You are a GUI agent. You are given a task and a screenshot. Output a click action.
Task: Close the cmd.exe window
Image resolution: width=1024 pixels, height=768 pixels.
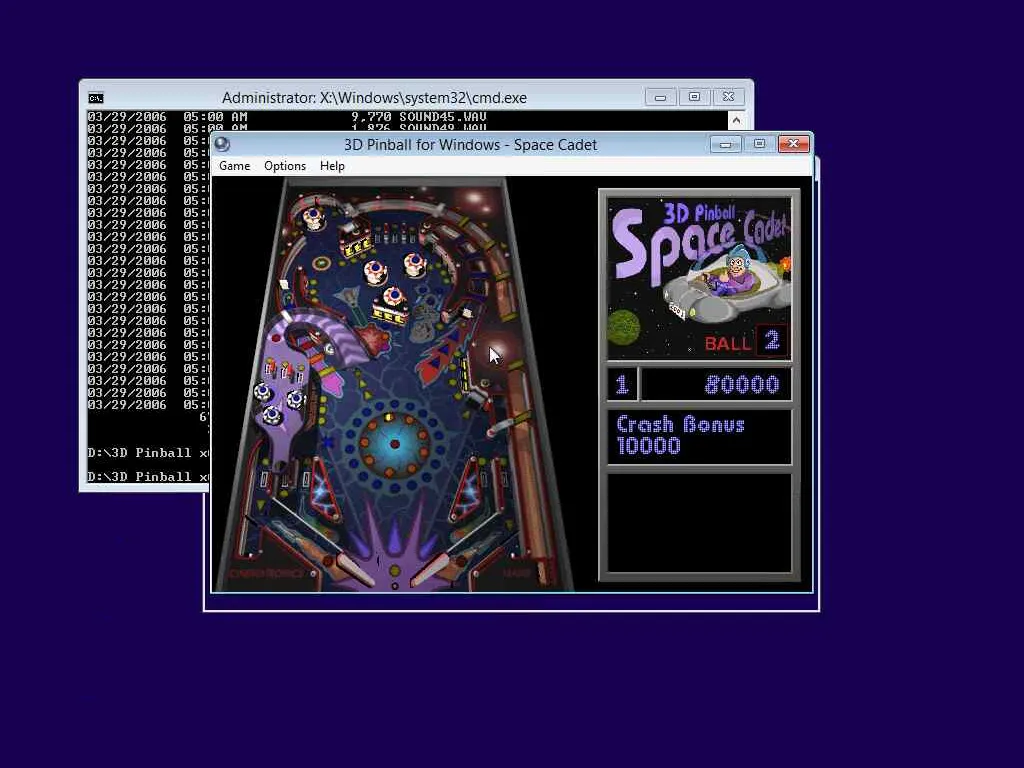[728, 97]
